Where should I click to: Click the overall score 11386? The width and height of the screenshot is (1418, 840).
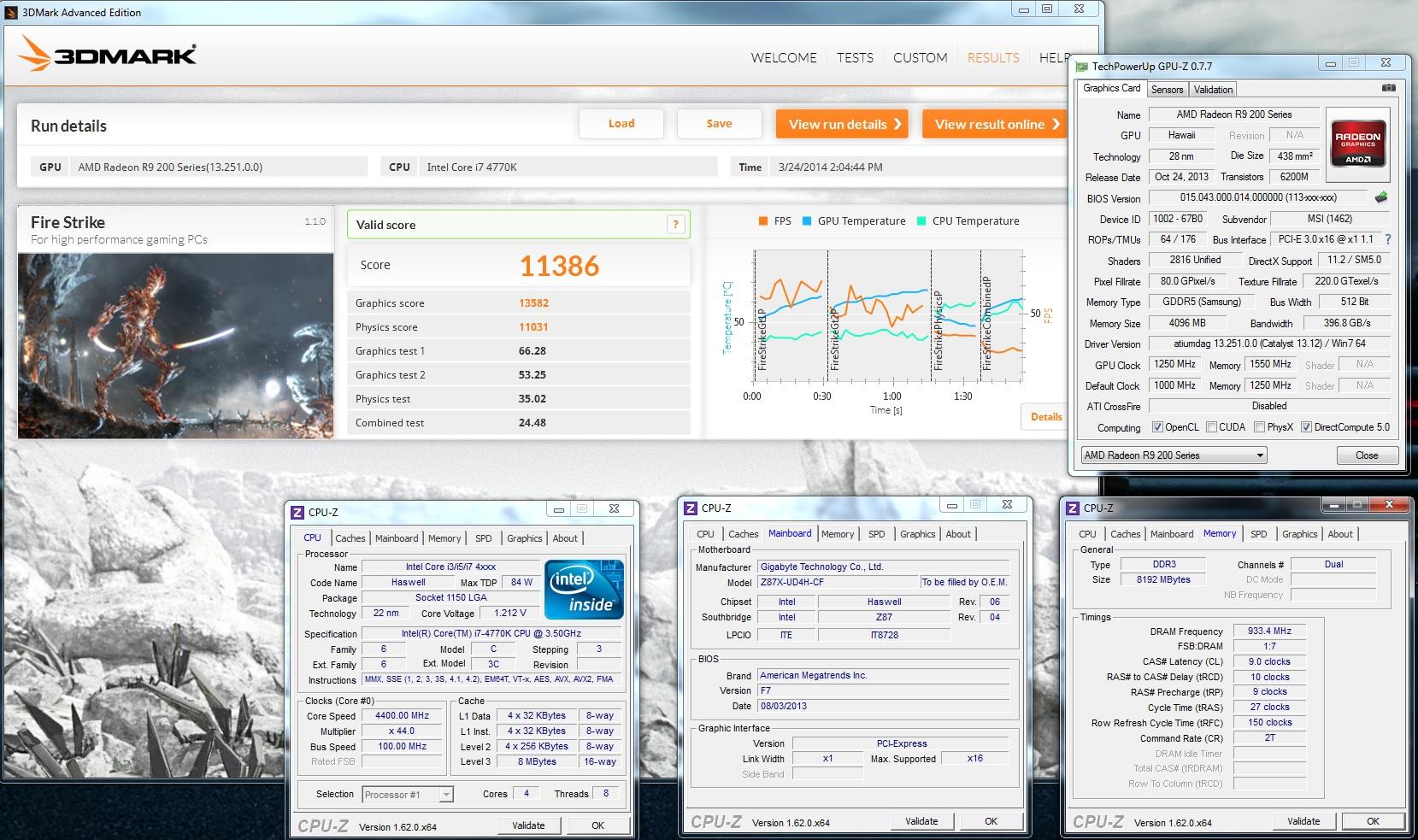(559, 266)
